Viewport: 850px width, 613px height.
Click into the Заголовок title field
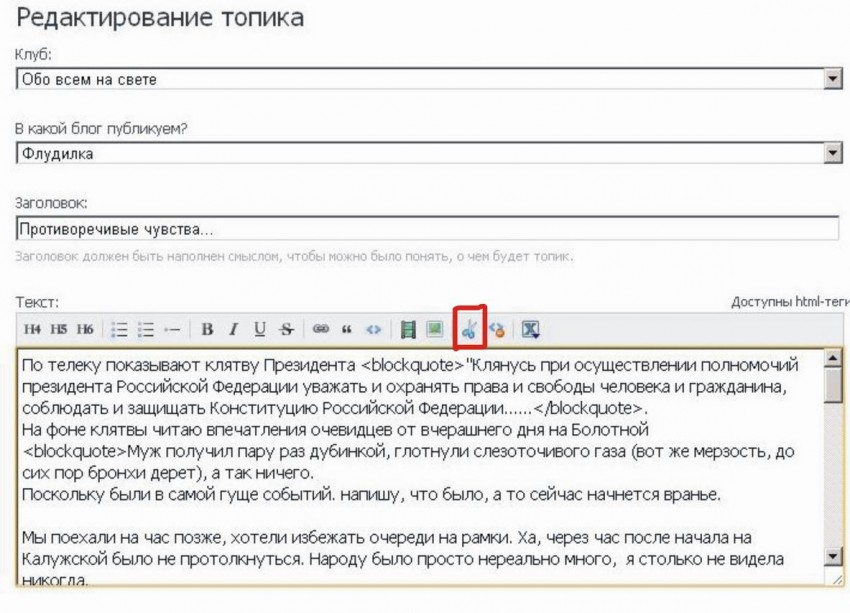[x=427, y=229]
